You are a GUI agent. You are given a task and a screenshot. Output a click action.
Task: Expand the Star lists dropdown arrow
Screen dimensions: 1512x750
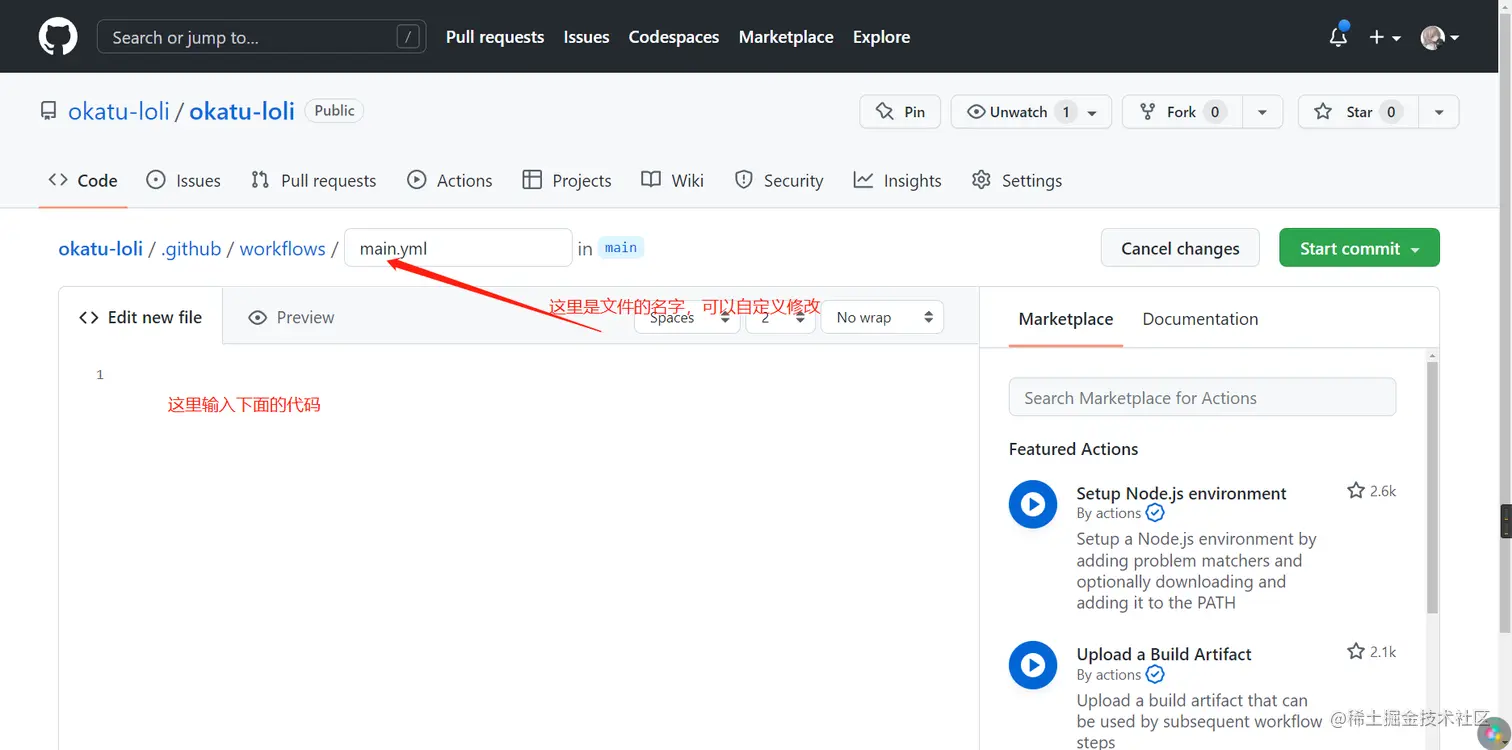[x=1439, y=112]
